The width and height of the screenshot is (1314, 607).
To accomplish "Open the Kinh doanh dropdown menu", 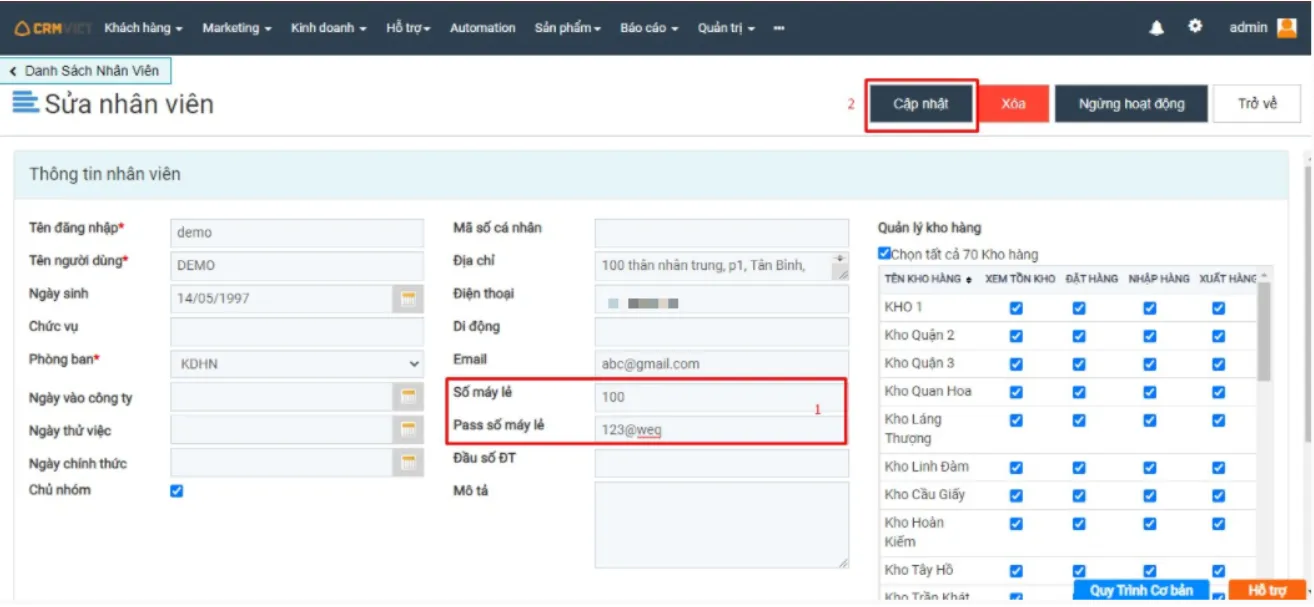I will click(328, 28).
